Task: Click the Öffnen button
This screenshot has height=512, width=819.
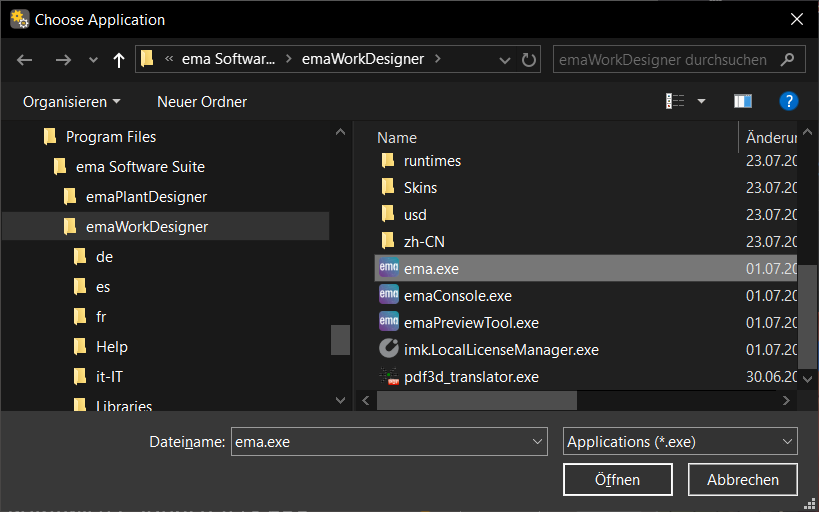Action: pos(617,480)
